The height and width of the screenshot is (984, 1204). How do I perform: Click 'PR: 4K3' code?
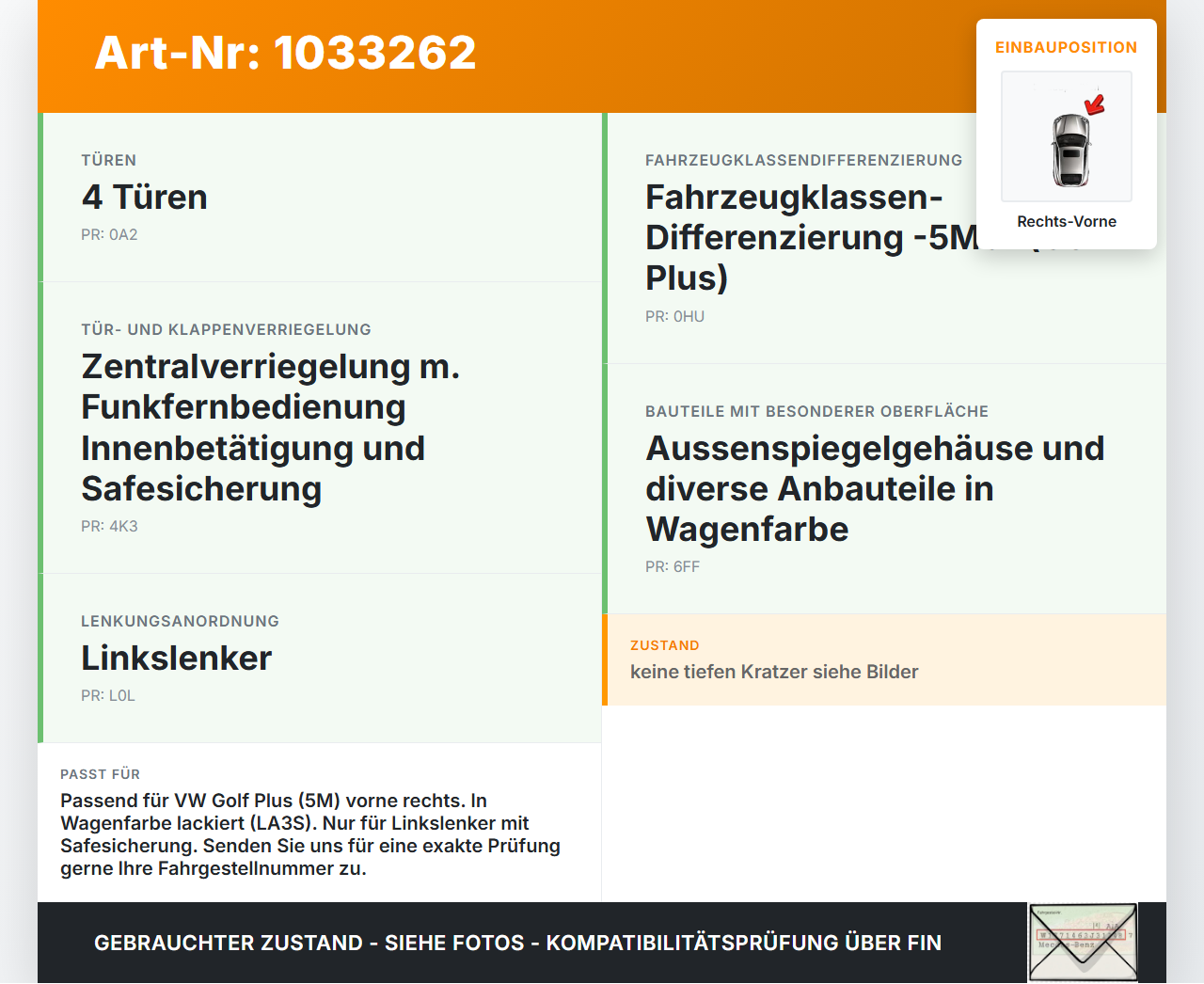pyautogui.click(x=109, y=526)
